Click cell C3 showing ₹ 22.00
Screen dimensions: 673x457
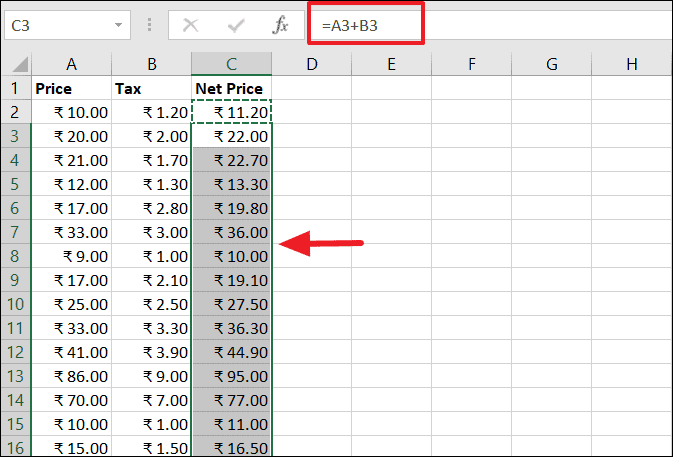[231, 136]
